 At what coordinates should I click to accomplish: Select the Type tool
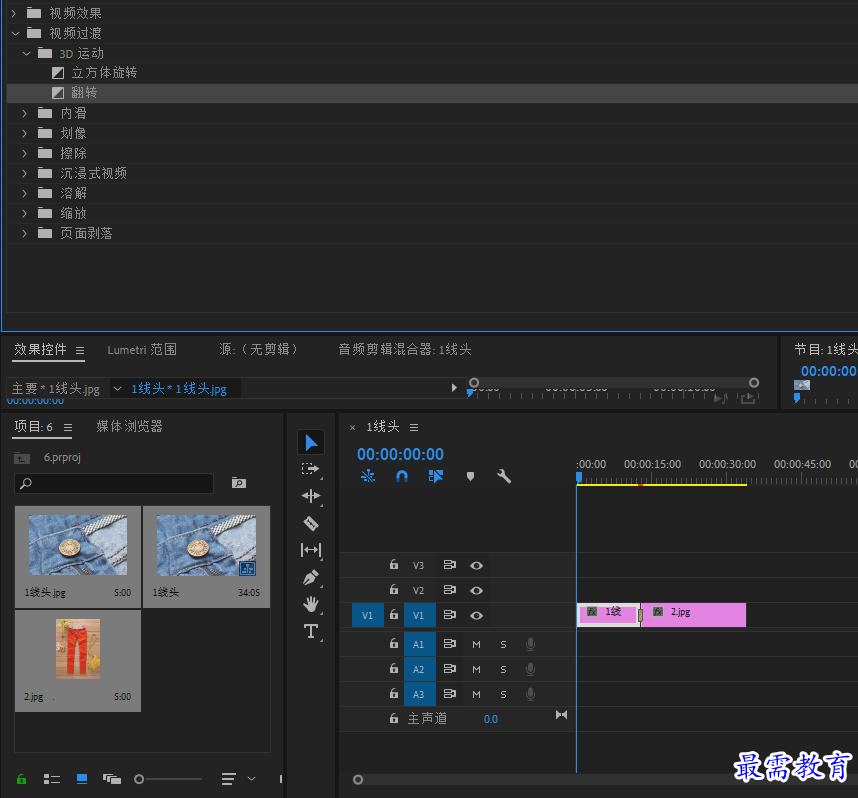(311, 631)
